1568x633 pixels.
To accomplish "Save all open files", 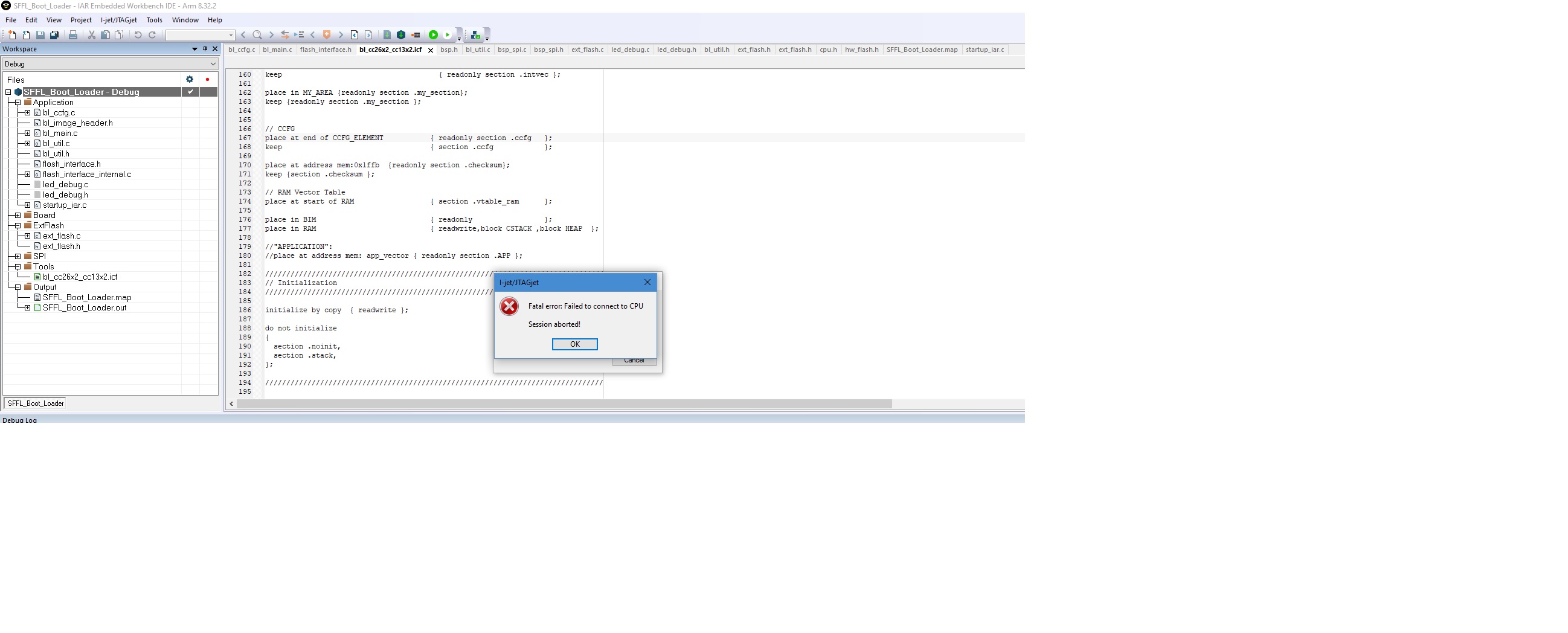I will [x=54, y=34].
